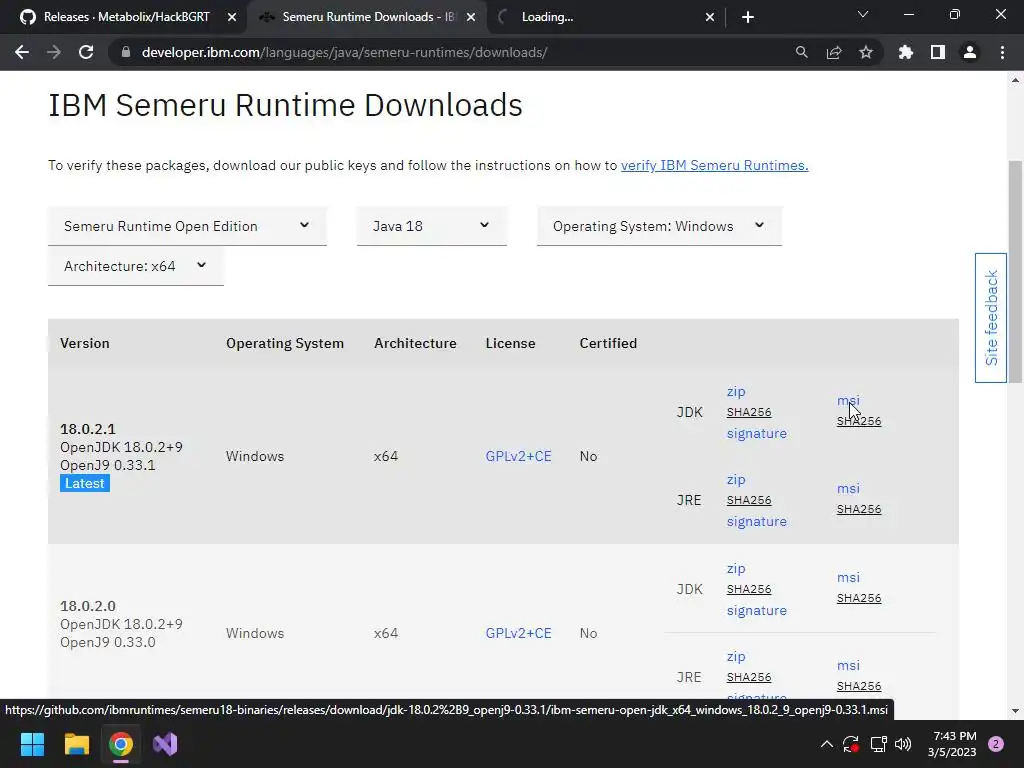1024x768 pixels.
Task: View site info lock icon
Action: [126, 52]
